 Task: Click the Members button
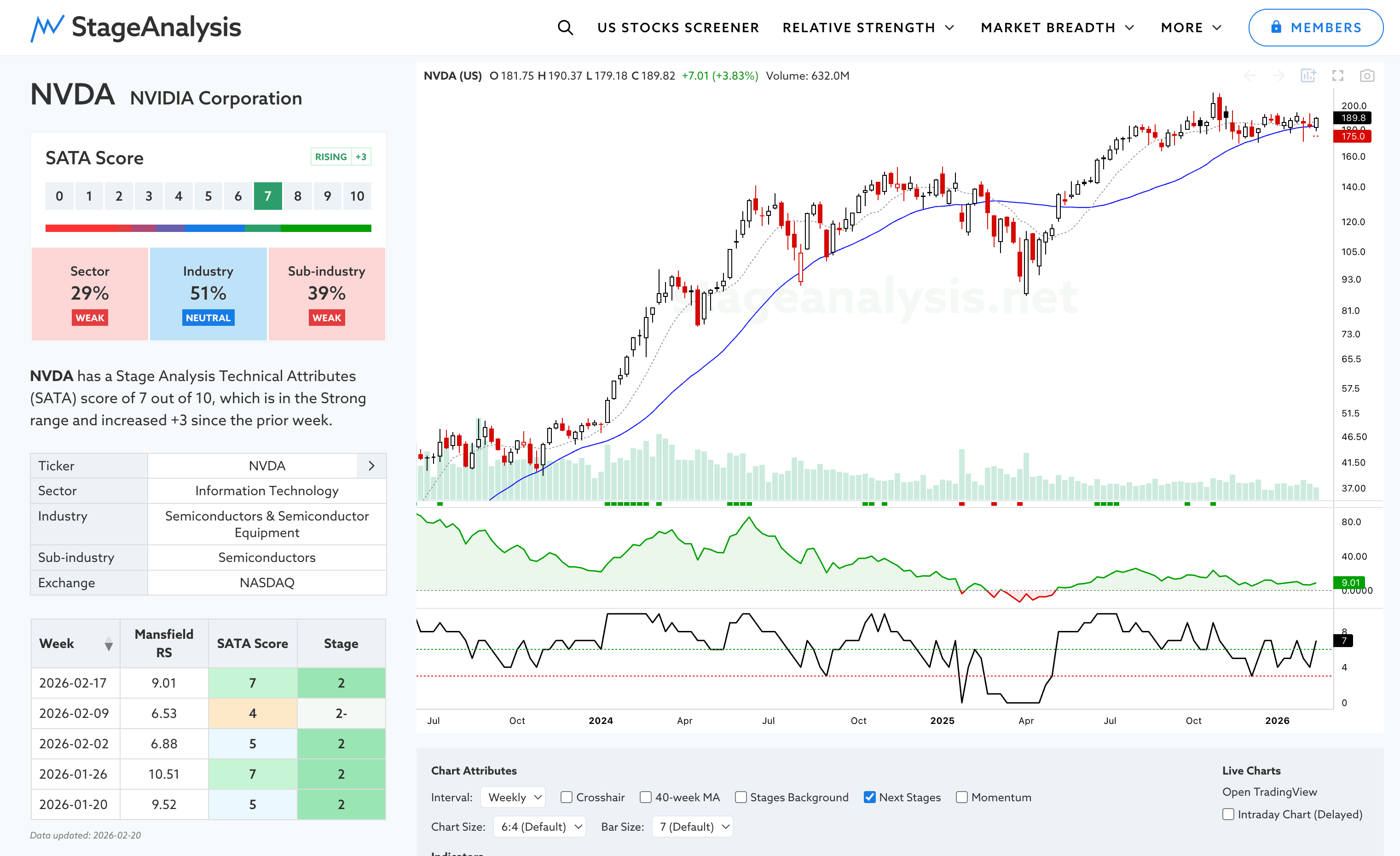[1315, 27]
